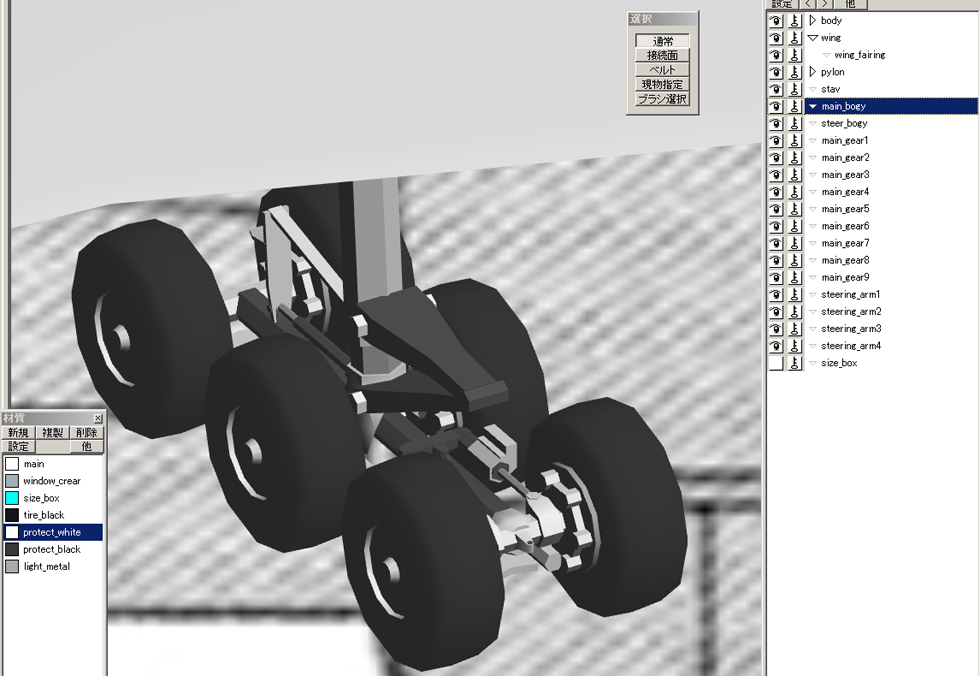This screenshot has width=980, height=676.
Task: Click the cyan size_box material swatch
Action: (x=12, y=498)
